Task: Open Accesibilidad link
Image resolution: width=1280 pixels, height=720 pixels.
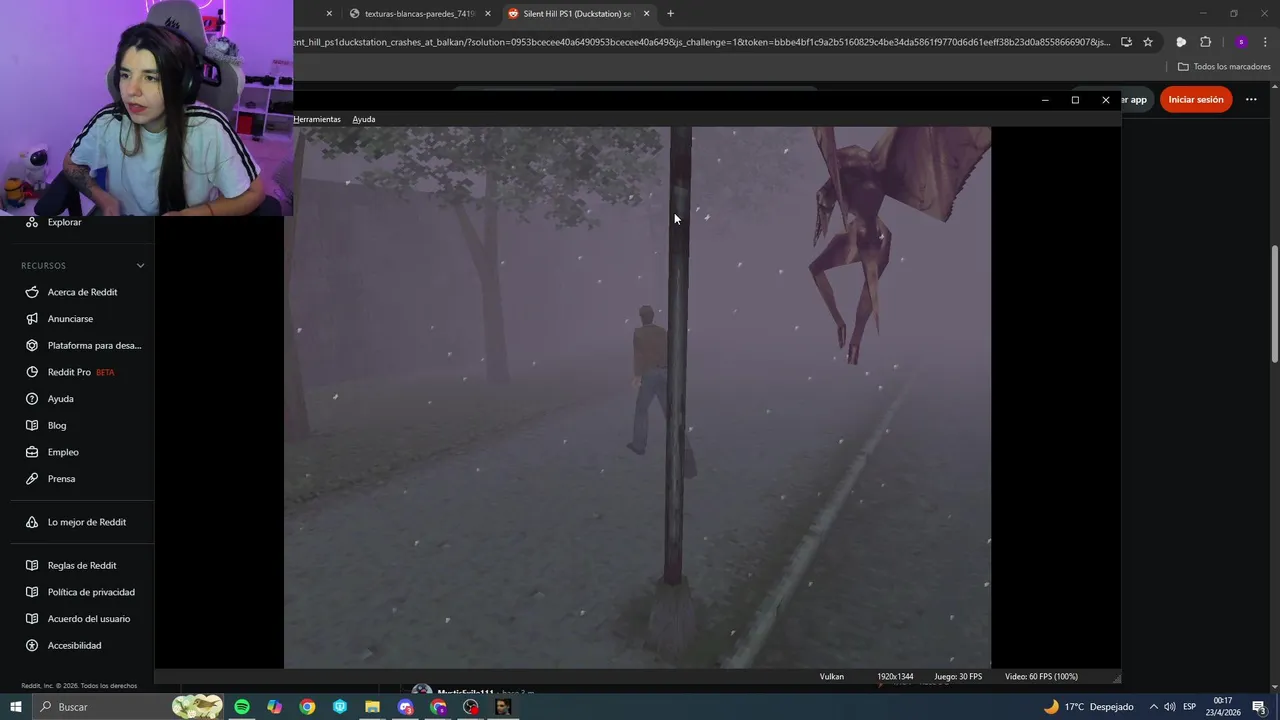Action: click(74, 645)
